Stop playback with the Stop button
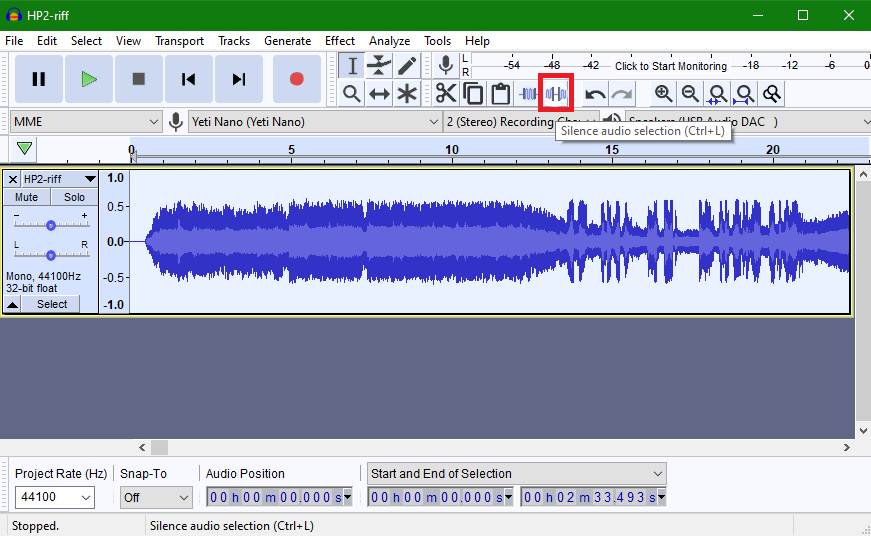Screen dimensions: 871x536 tap(139, 79)
